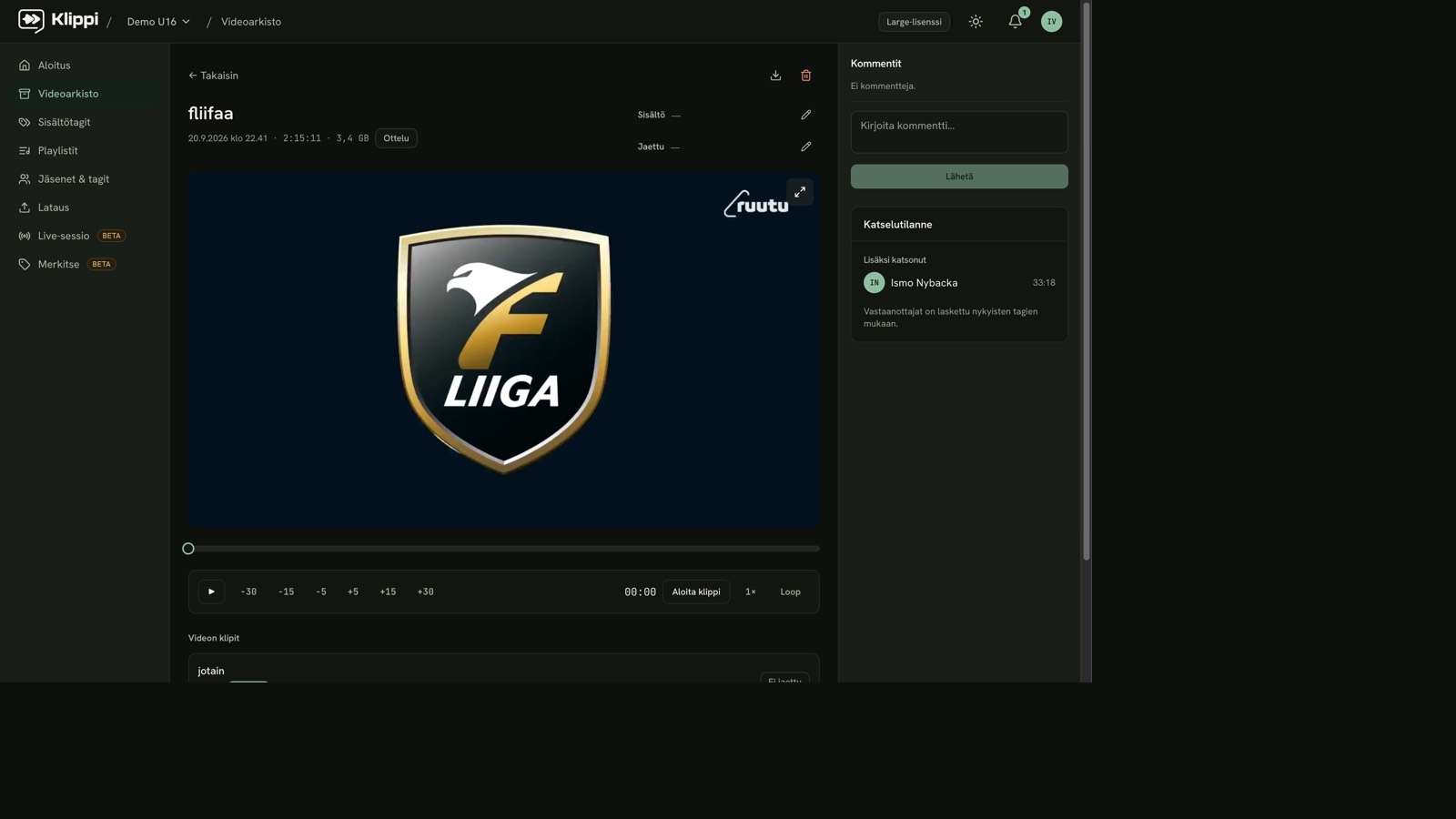Click the video timeline scrubber handle
Image resolution: width=1456 pixels, height=819 pixels.
point(188,549)
